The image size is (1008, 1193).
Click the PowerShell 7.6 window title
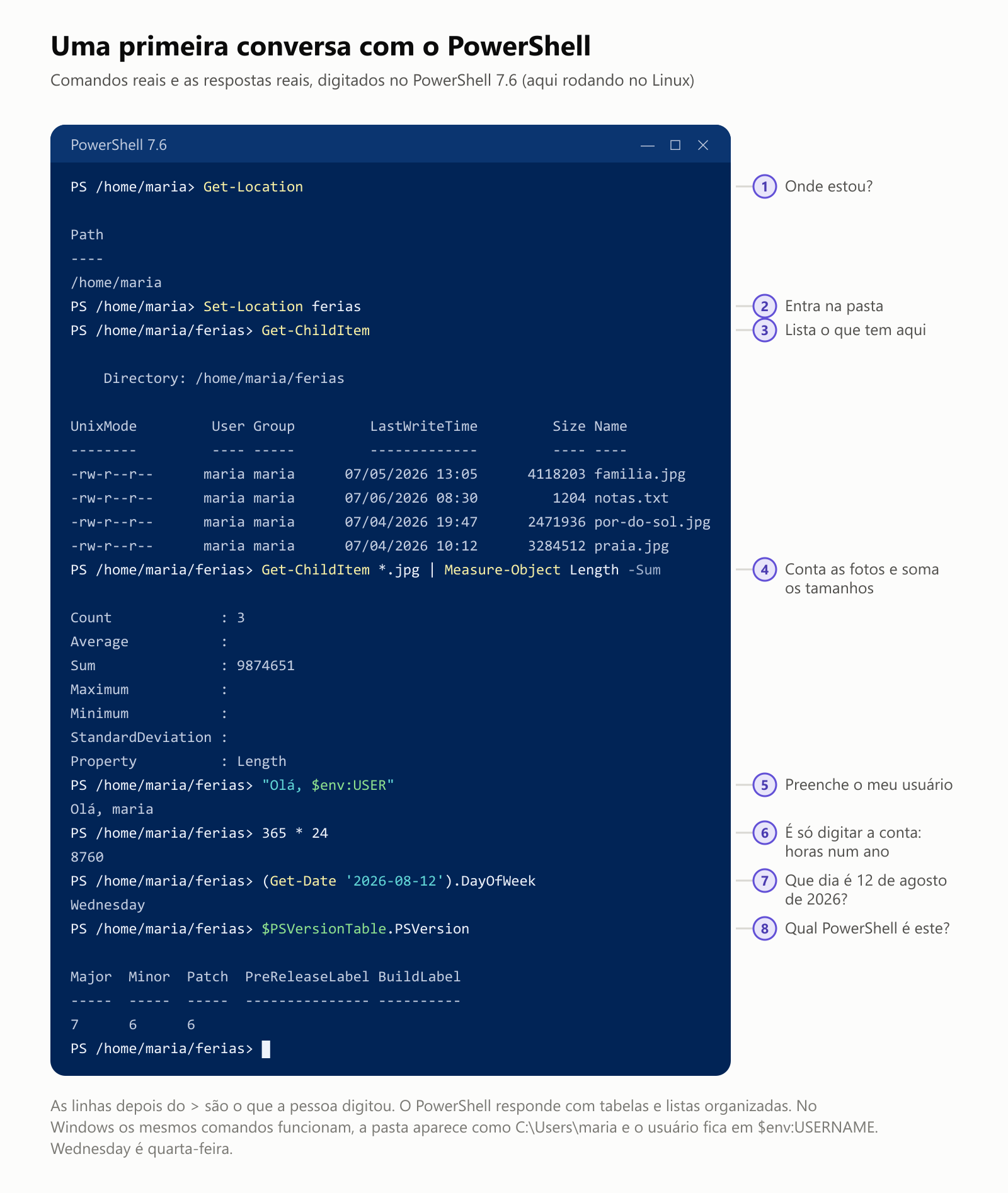click(118, 146)
